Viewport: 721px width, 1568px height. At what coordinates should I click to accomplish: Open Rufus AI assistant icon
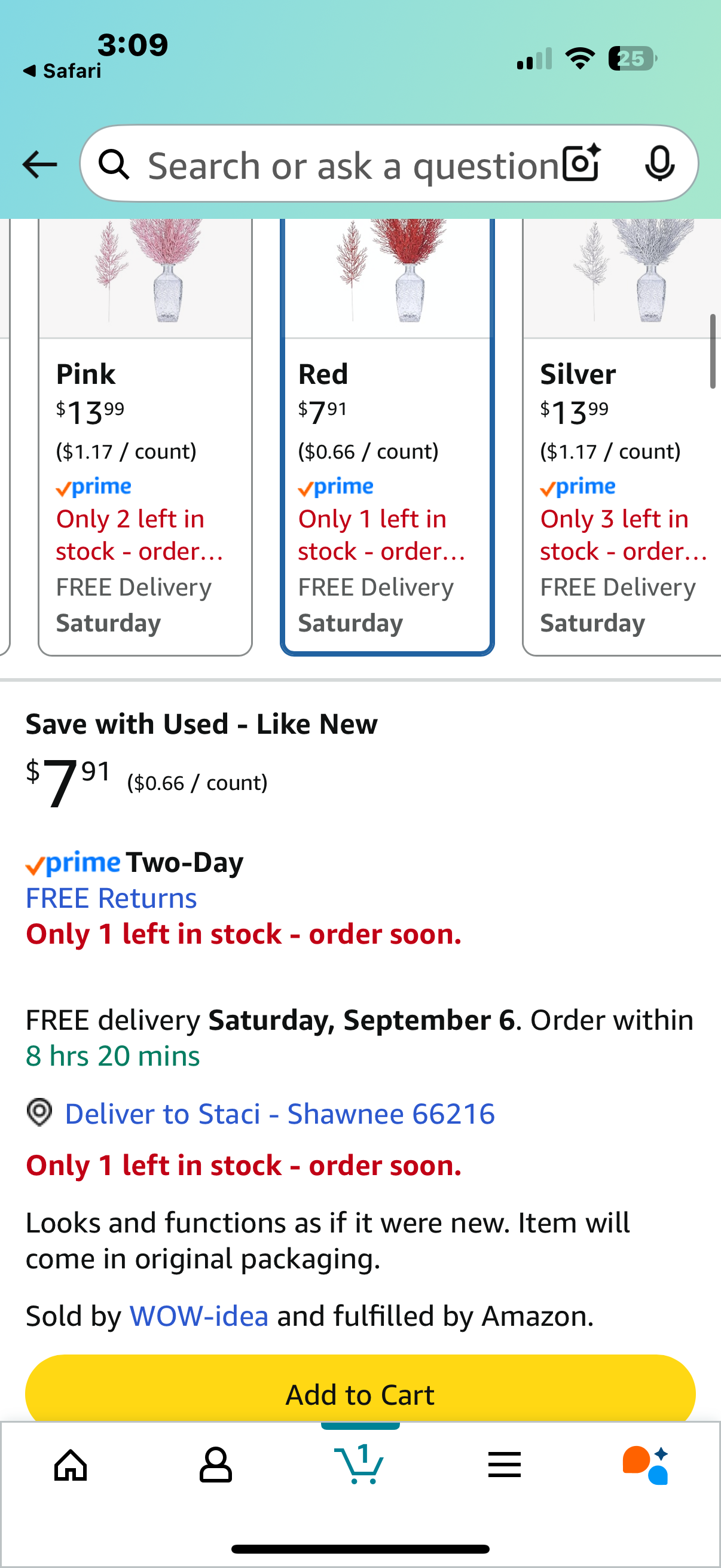point(646,1465)
